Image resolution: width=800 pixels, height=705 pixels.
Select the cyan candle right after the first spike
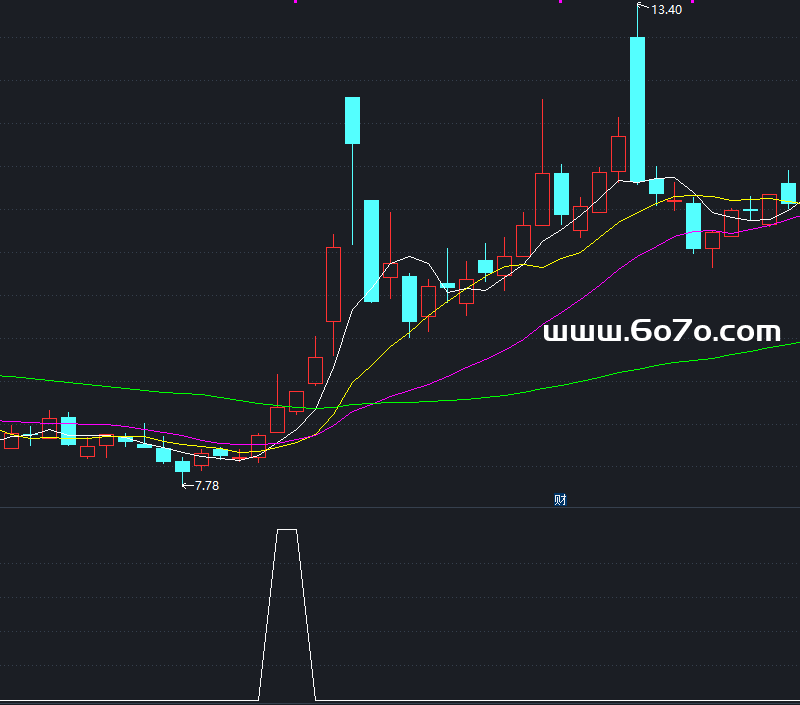[371, 250]
